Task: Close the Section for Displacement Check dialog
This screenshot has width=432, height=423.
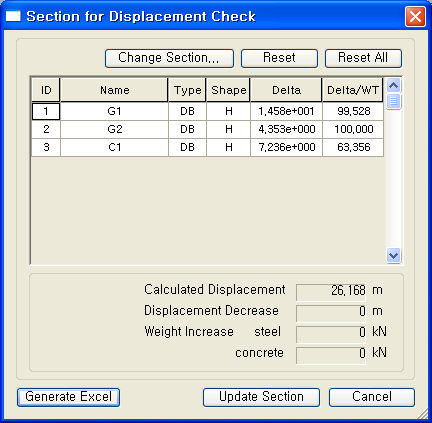Action: tap(415, 16)
